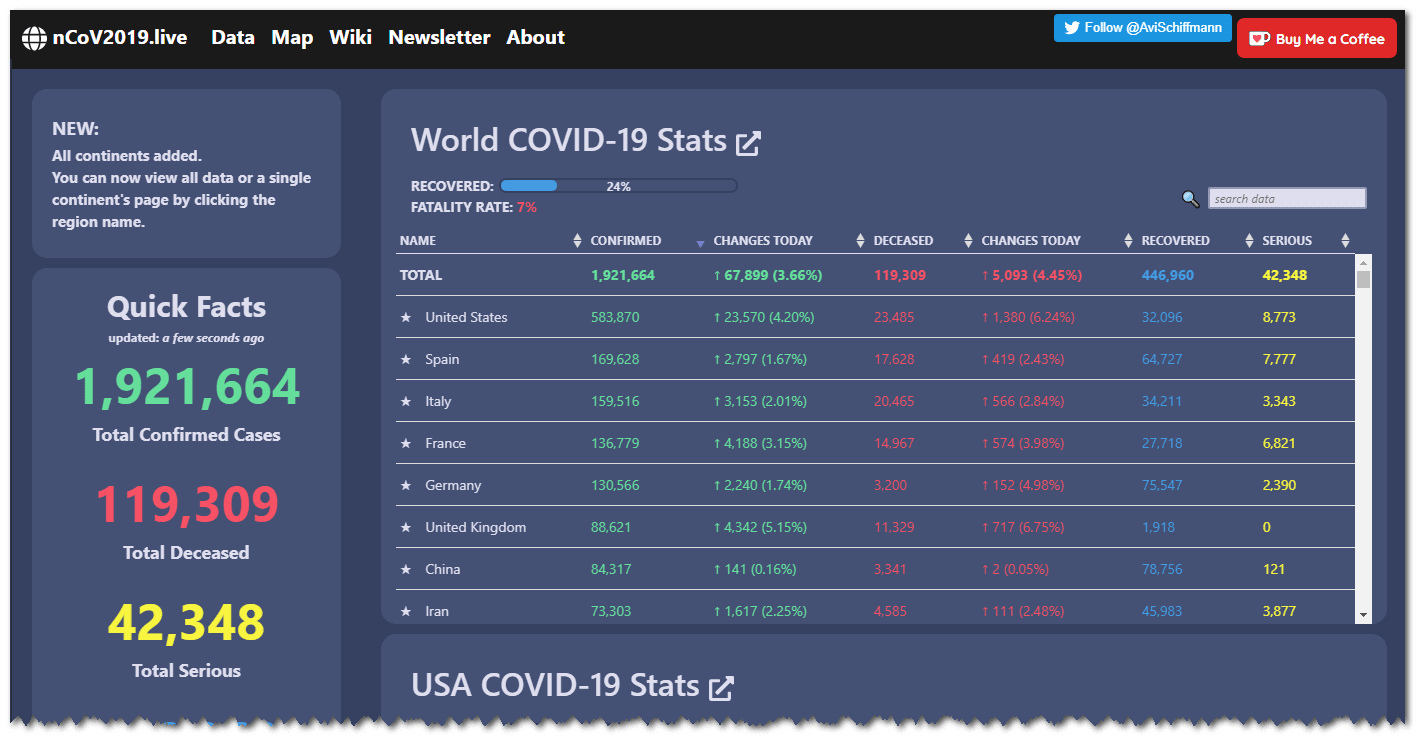This screenshot has height=743, width=1416.
Task: Sort table by the Recovered column header
Action: pos(1175,241)
